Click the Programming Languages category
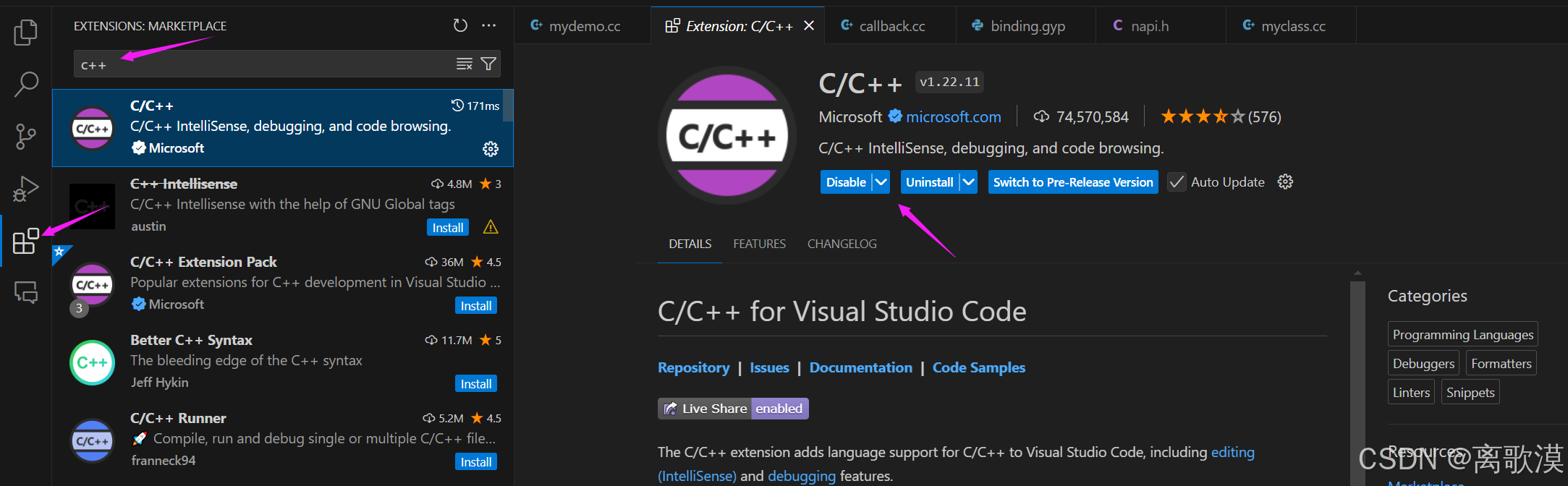Viewport: 1568px width, 486px height. (x=1463, y=334)
